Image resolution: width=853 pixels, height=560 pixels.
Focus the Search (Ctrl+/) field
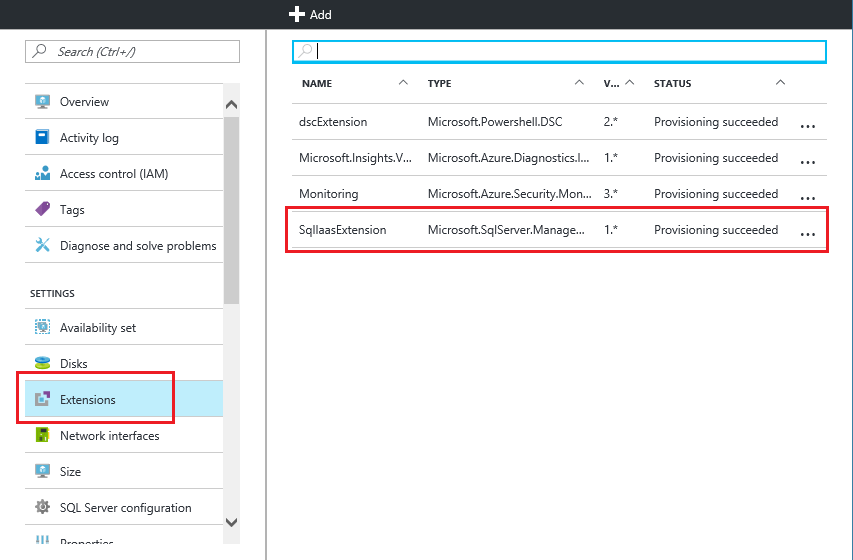[x=132, y=51]
